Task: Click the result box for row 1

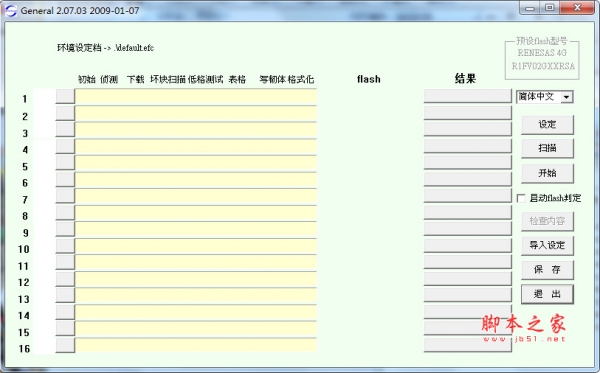Action: 468,96
